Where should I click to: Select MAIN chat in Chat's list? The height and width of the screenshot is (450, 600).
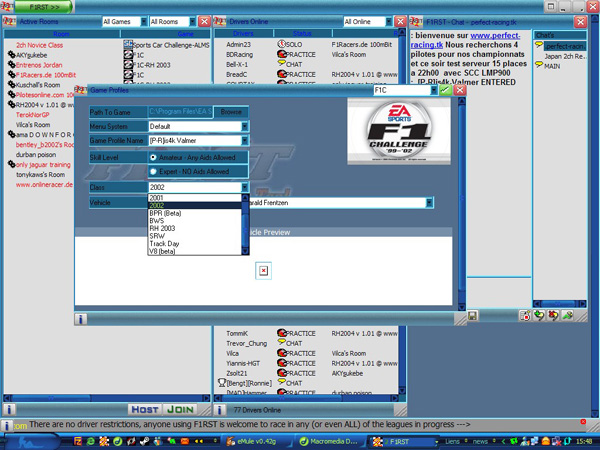552,66
